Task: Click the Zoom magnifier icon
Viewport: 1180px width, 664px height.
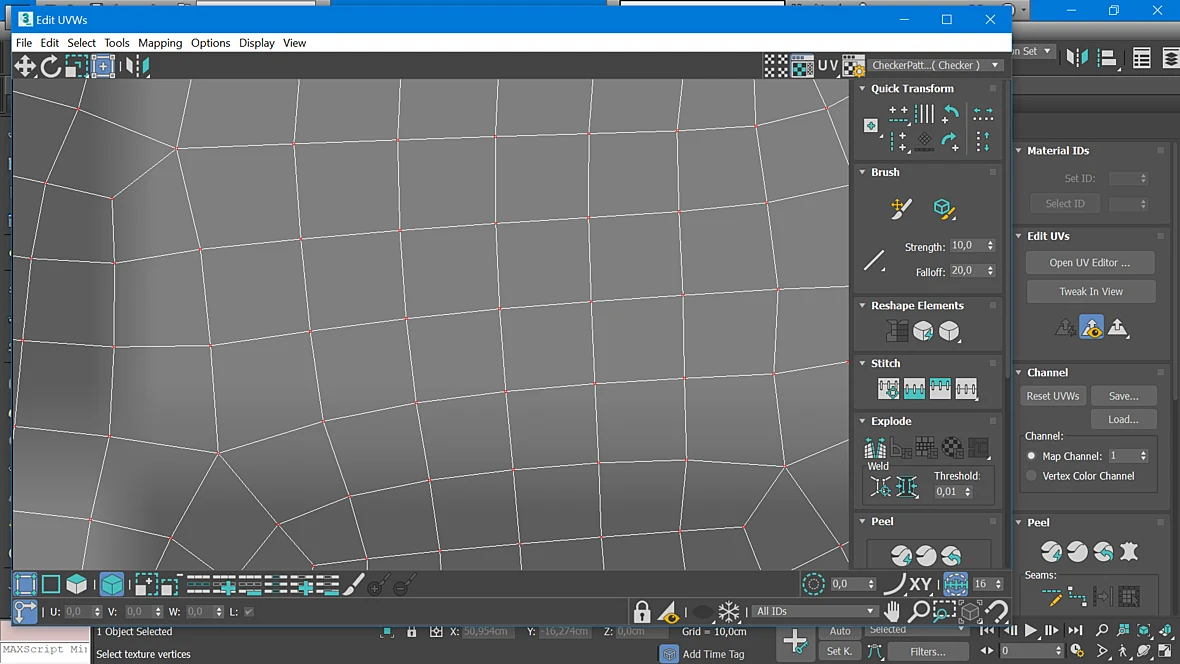Action: (x=918, y=611)
